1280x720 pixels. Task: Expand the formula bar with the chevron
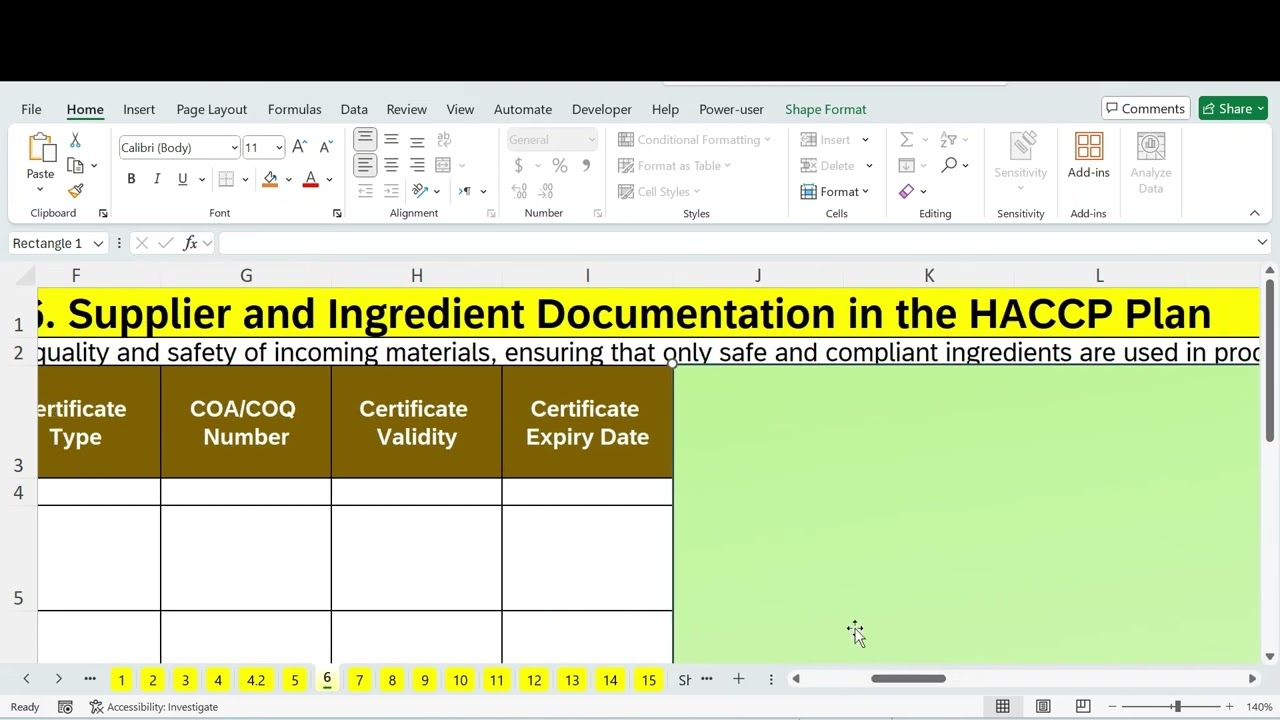click(x=1262, y=243)
